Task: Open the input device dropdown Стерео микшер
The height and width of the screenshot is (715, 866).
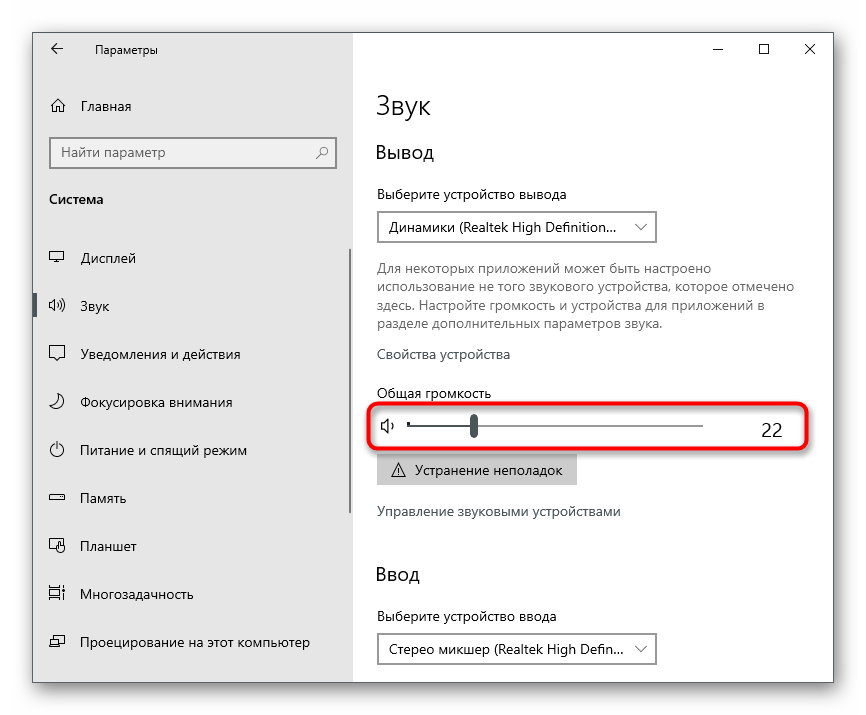Action: [517, 649]
